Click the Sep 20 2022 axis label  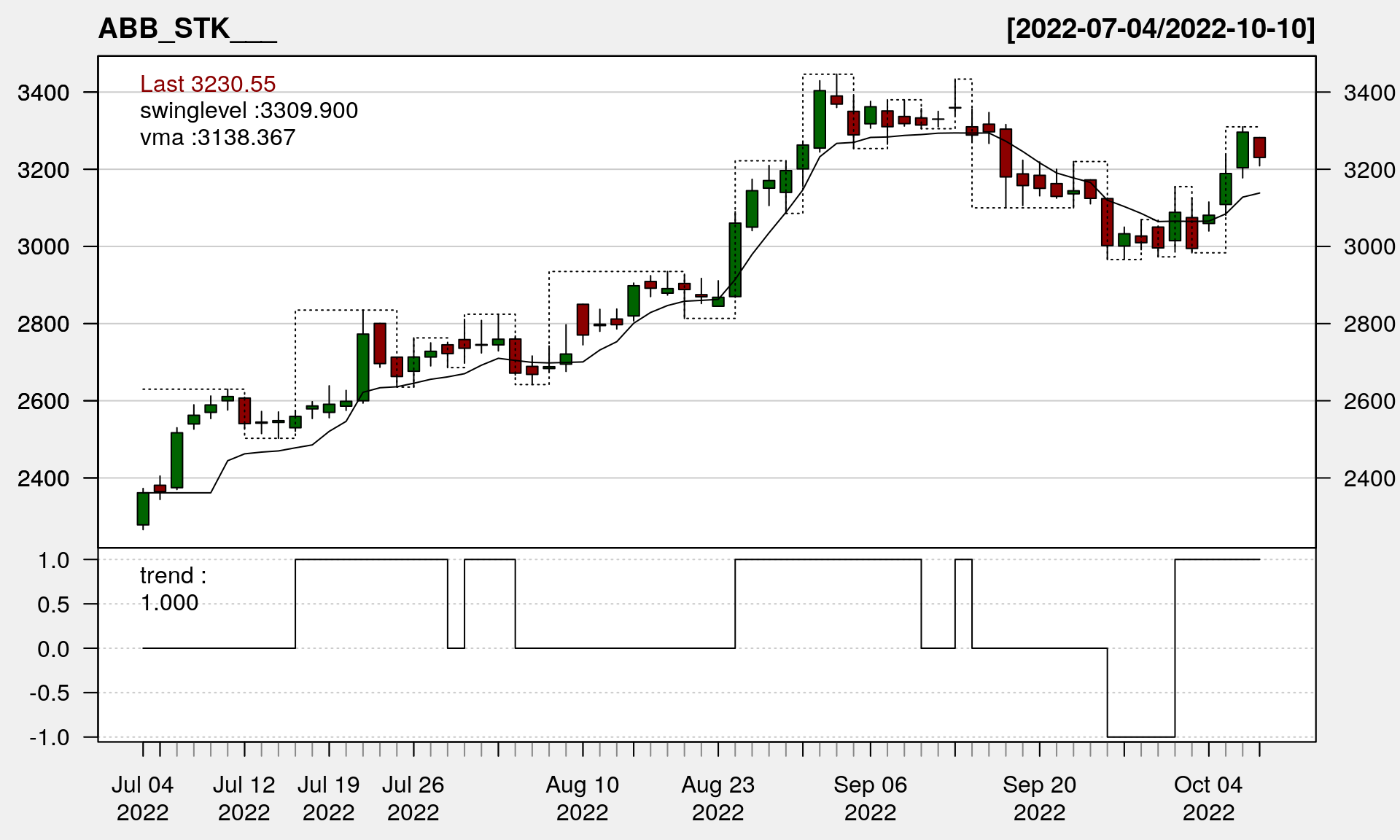pos(1039,798)
